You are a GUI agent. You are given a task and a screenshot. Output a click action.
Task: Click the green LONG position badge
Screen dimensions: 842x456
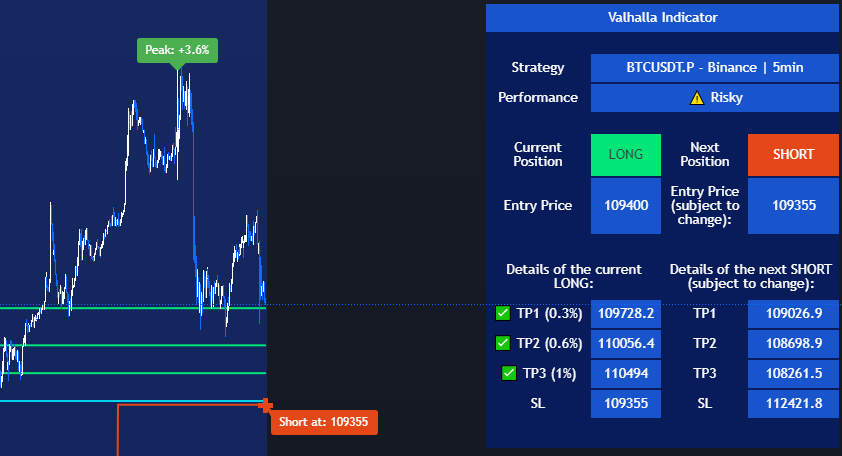pyautogui.click(x=626, y=154)
